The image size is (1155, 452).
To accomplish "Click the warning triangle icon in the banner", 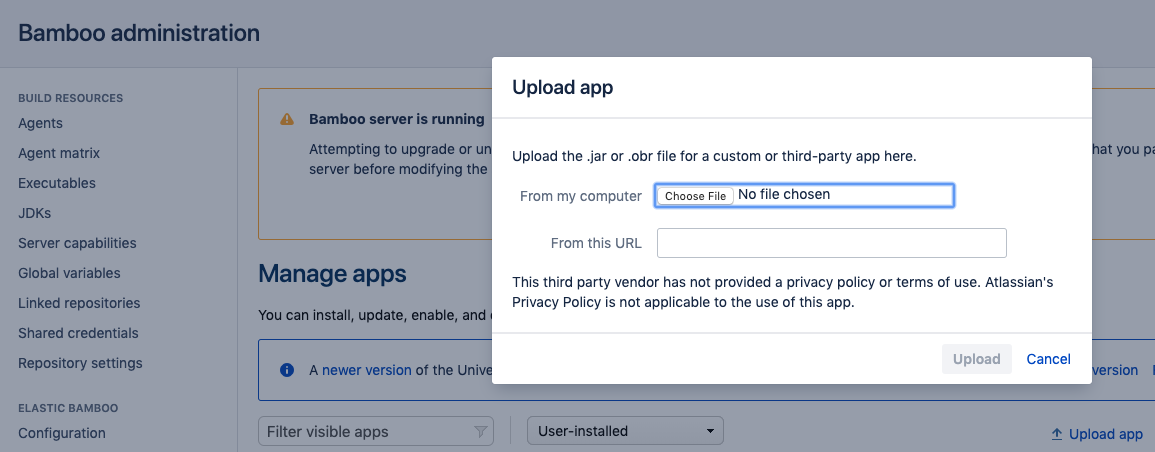I will coord(287,119).
